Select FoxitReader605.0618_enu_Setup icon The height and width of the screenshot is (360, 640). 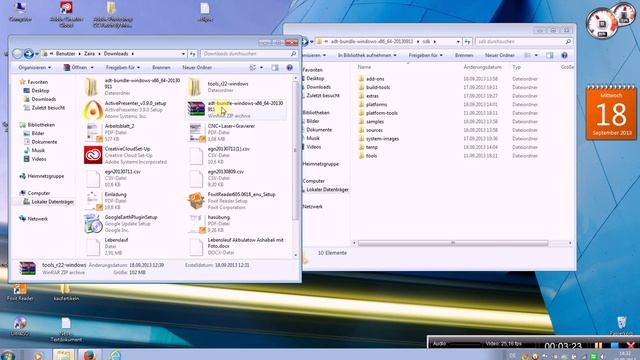(196, 201)
